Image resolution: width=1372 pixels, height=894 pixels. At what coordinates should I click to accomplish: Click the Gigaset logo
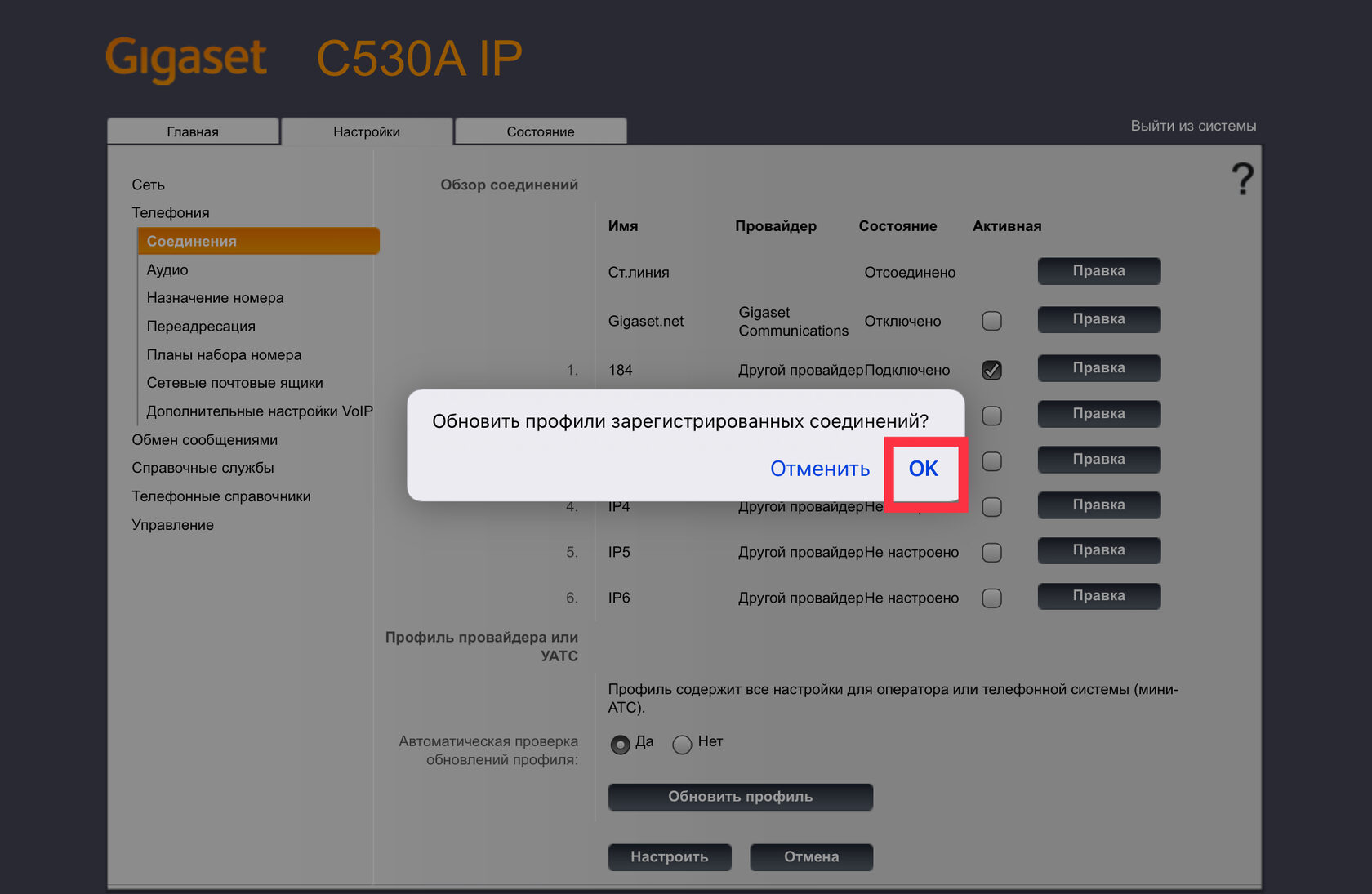[186, 59]
